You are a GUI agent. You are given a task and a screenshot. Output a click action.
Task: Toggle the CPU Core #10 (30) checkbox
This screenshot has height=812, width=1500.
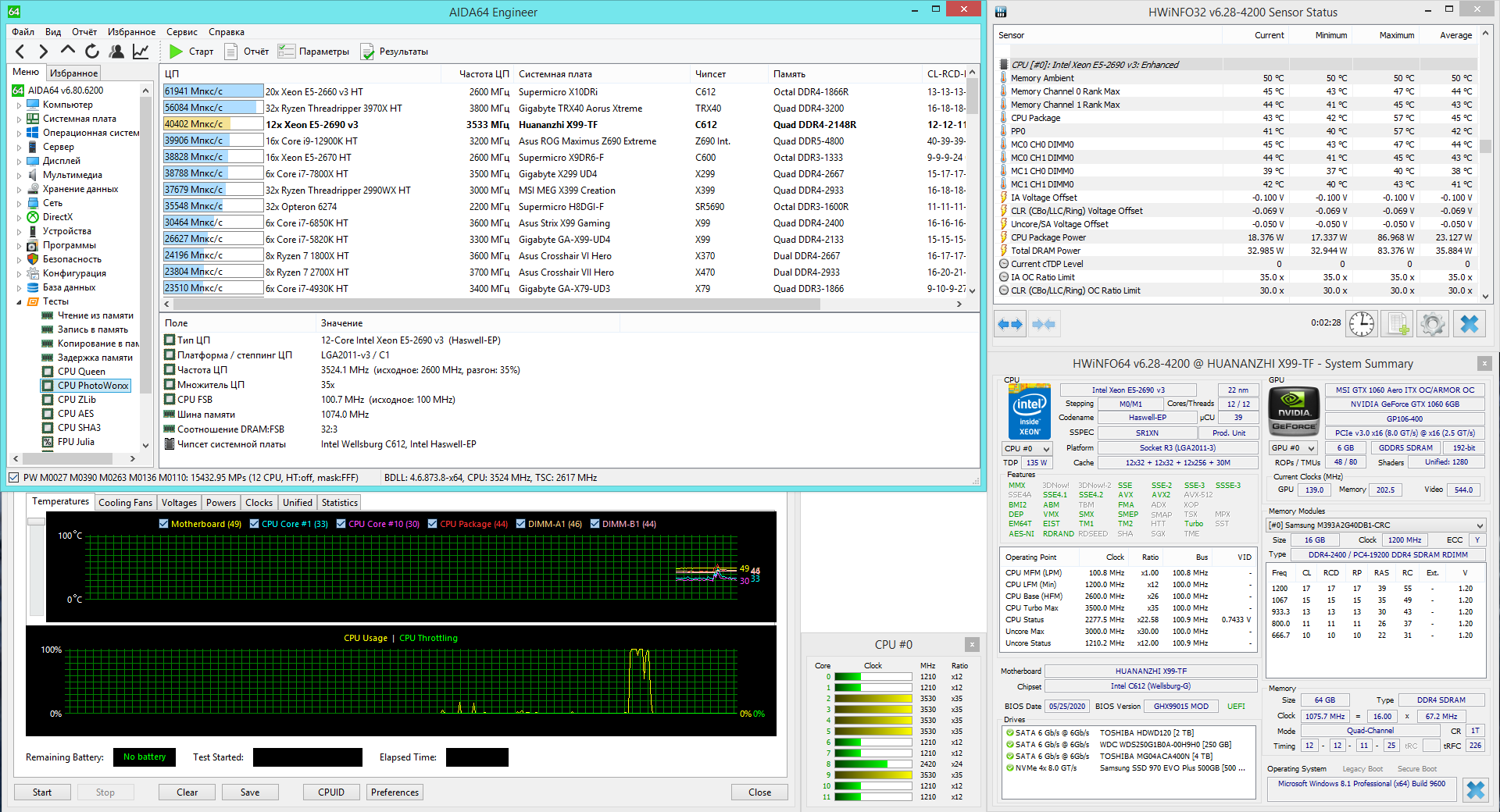(341, 524)
